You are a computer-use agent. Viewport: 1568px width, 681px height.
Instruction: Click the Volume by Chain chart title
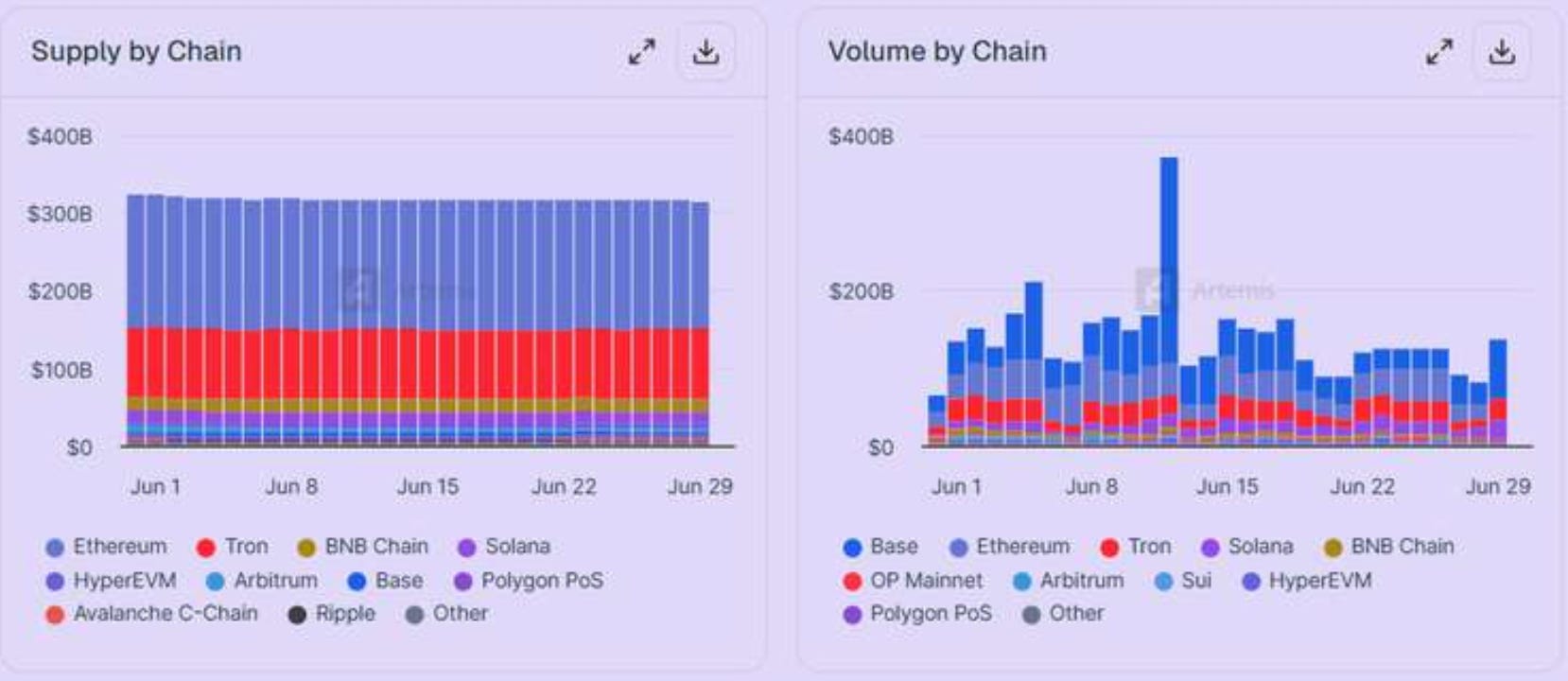pyautogui.click(x=937, y=51)
